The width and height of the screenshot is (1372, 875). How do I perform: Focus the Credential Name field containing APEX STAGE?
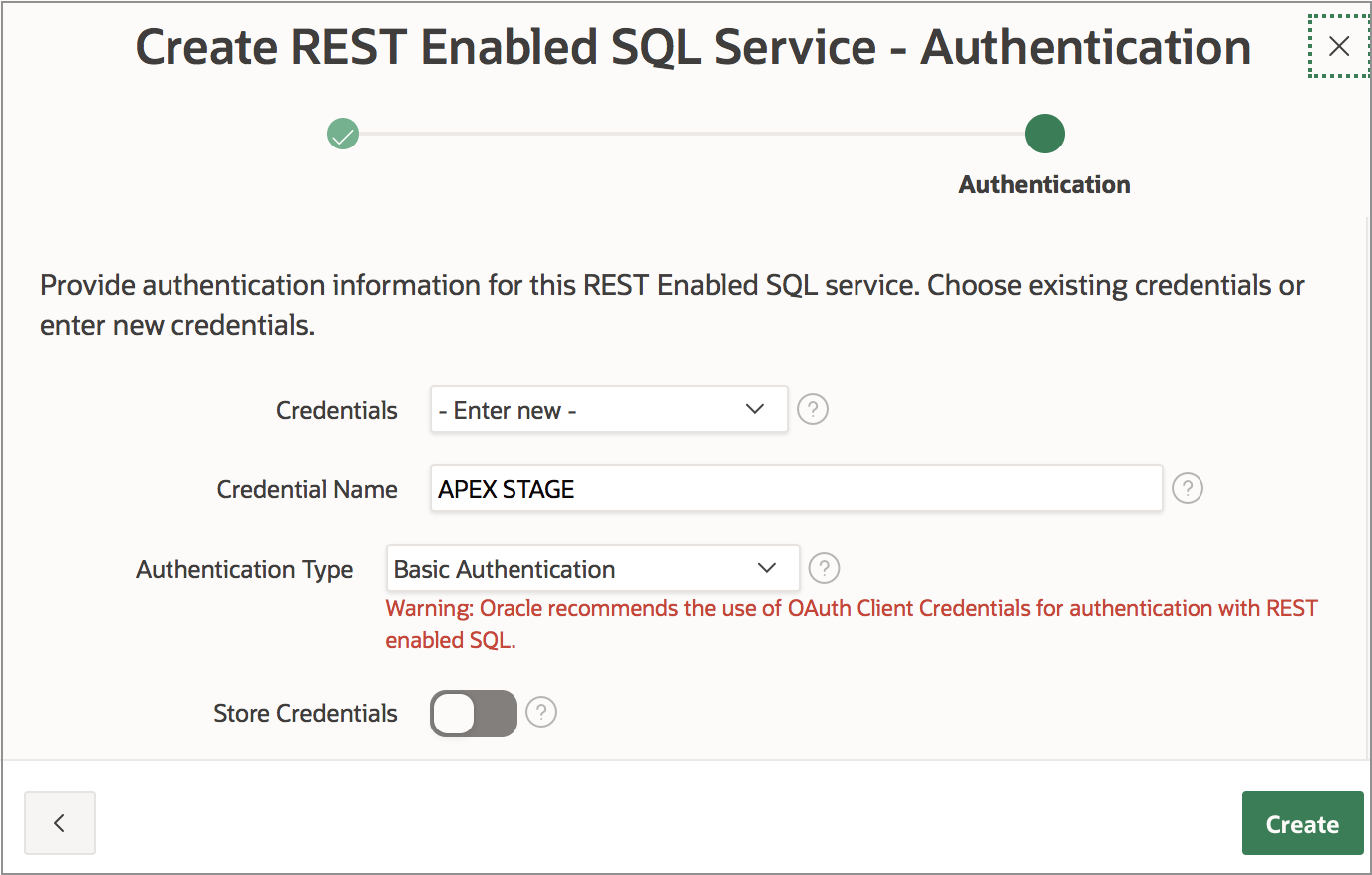(x=796, y=488)
